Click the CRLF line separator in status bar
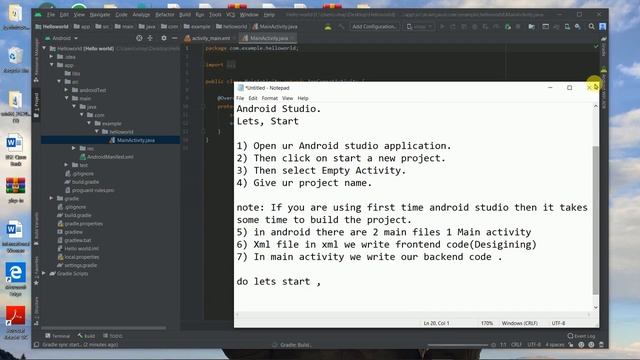 point(516,345)
